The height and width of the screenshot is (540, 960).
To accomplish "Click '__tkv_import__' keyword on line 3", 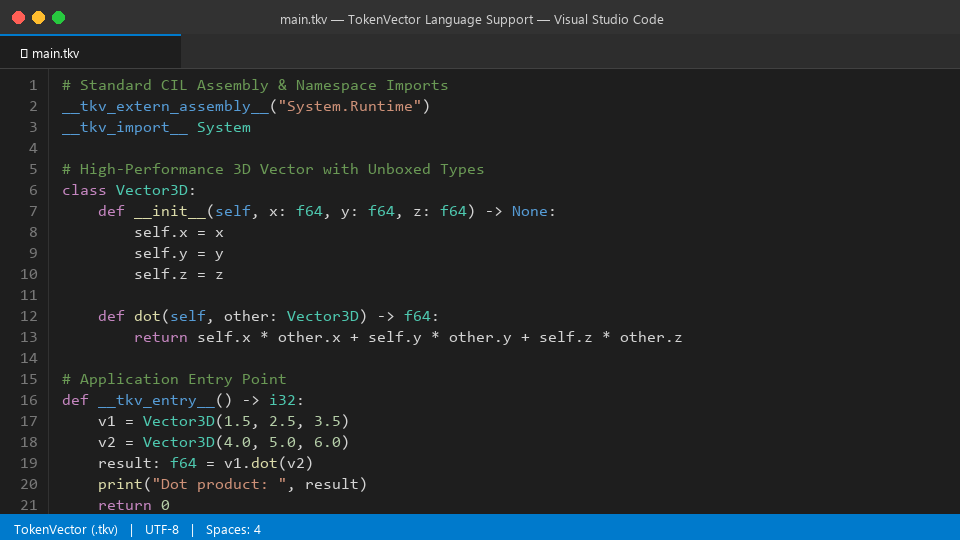I will (x=125, y=127).
